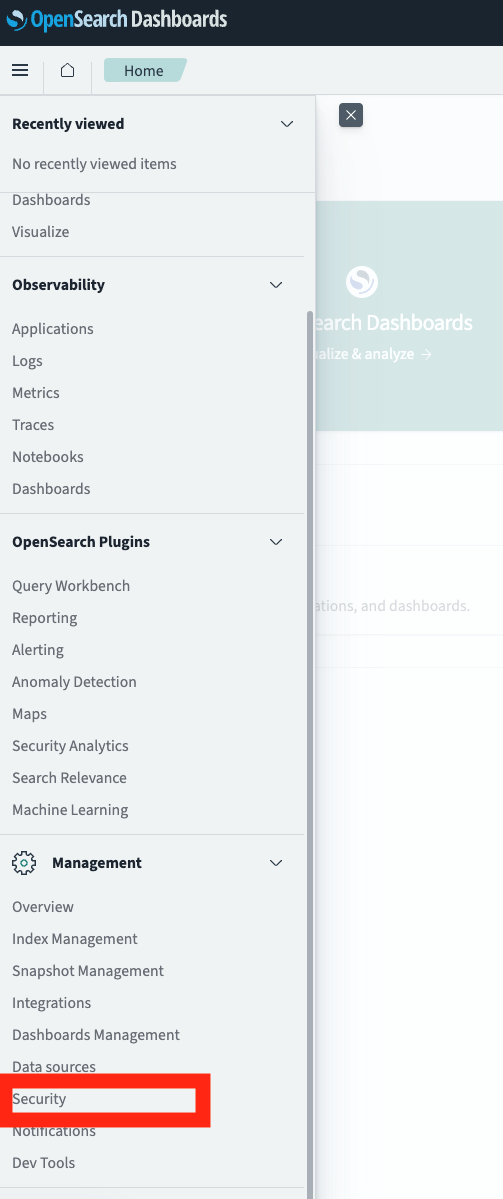Open Snapshot Management
The width and height of the screenshot is (503, 1199).
click(88, 971)
